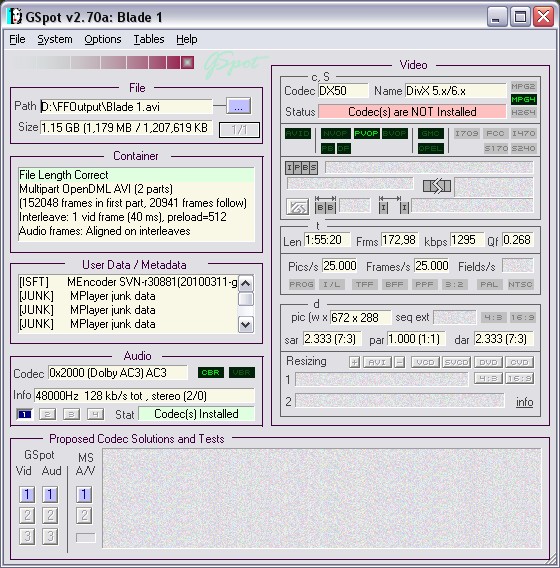Click the GMC indicator

click(x=430, y=133)
